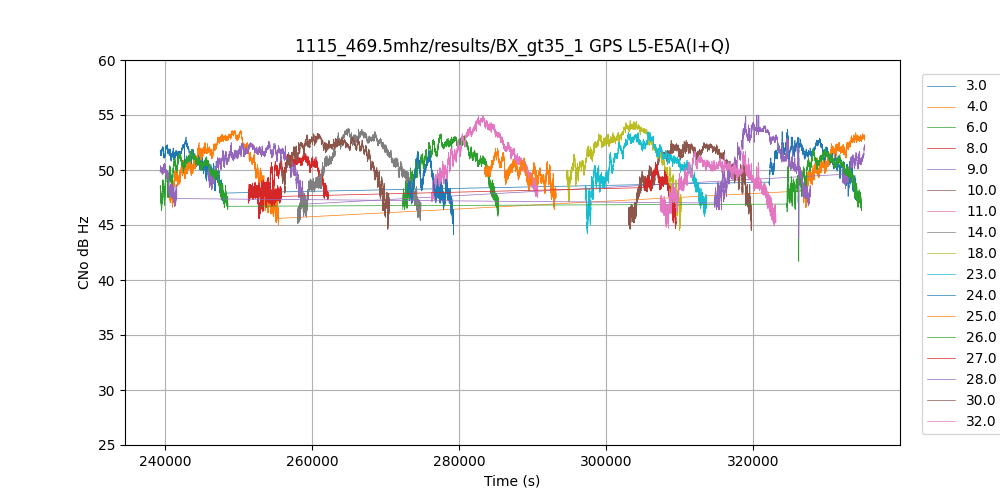The image size is (1000, 500).
Task: Click the plot title text
Action: coord(519,46)
